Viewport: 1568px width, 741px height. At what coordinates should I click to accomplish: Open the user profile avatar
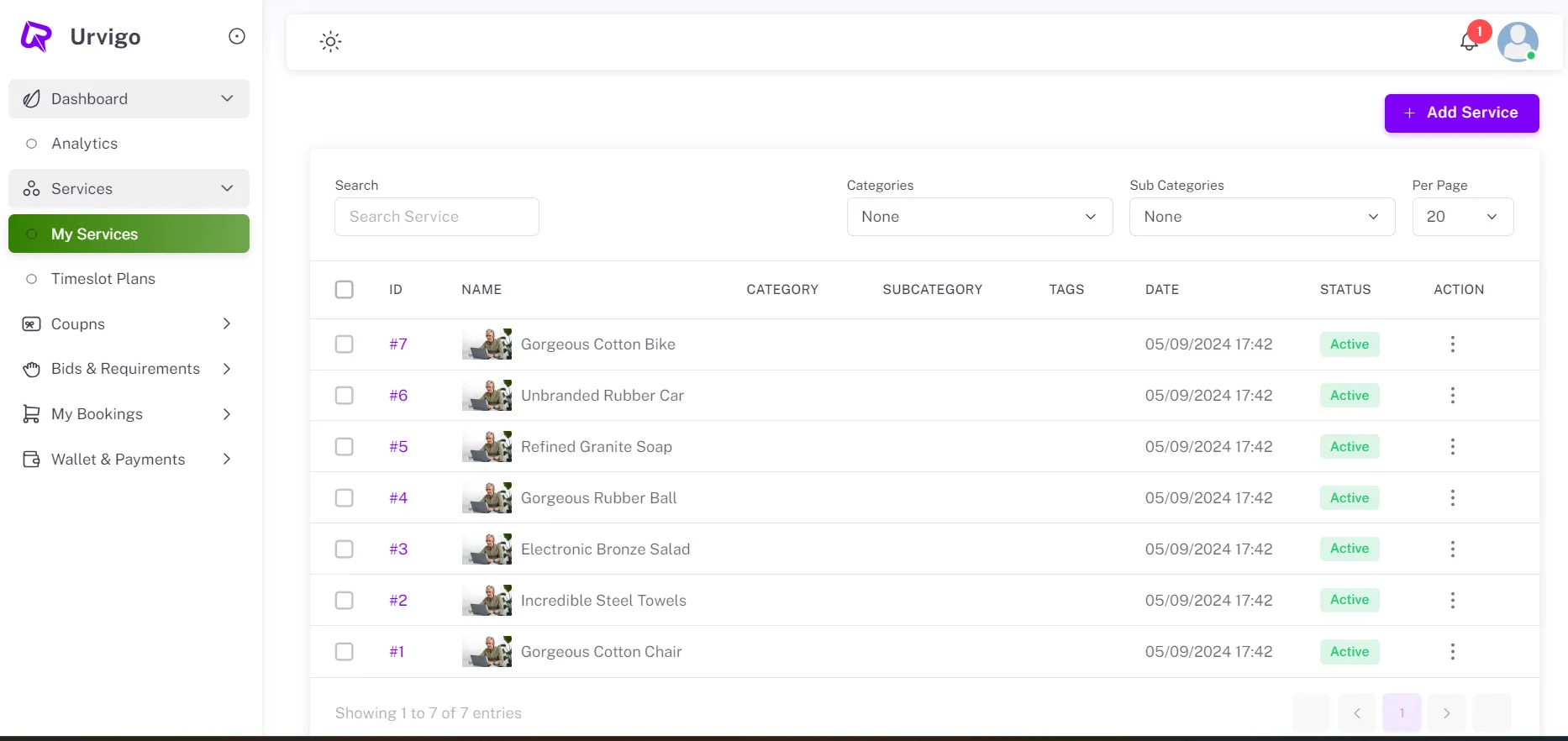click(1518, 42)
